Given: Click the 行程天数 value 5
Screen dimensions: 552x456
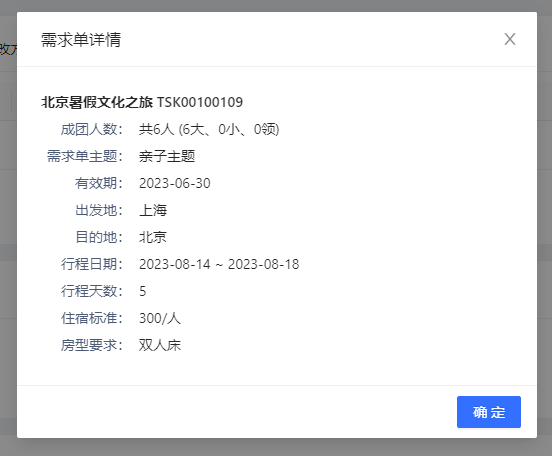Looking at the screenshot, I should 143,291.
